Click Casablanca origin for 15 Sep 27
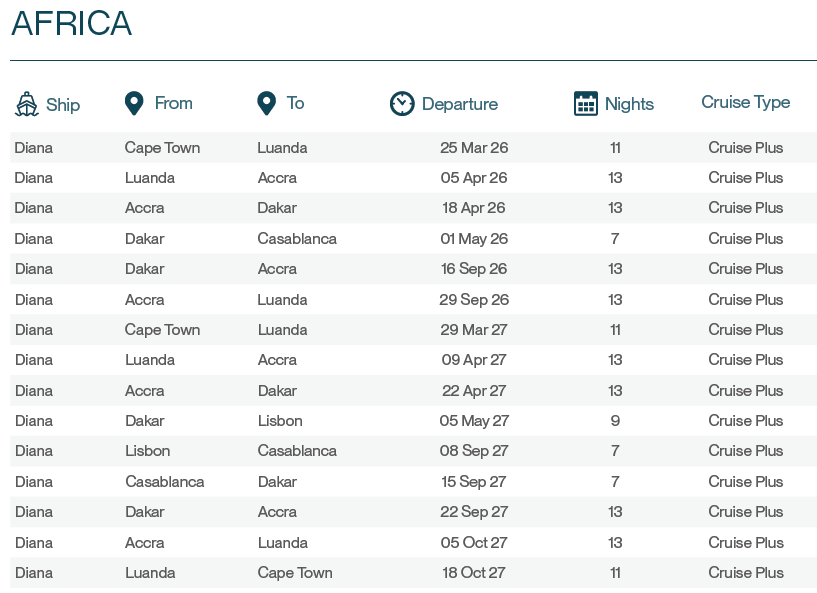The width and height of the screenshot is (817, 593). (164, 482)
